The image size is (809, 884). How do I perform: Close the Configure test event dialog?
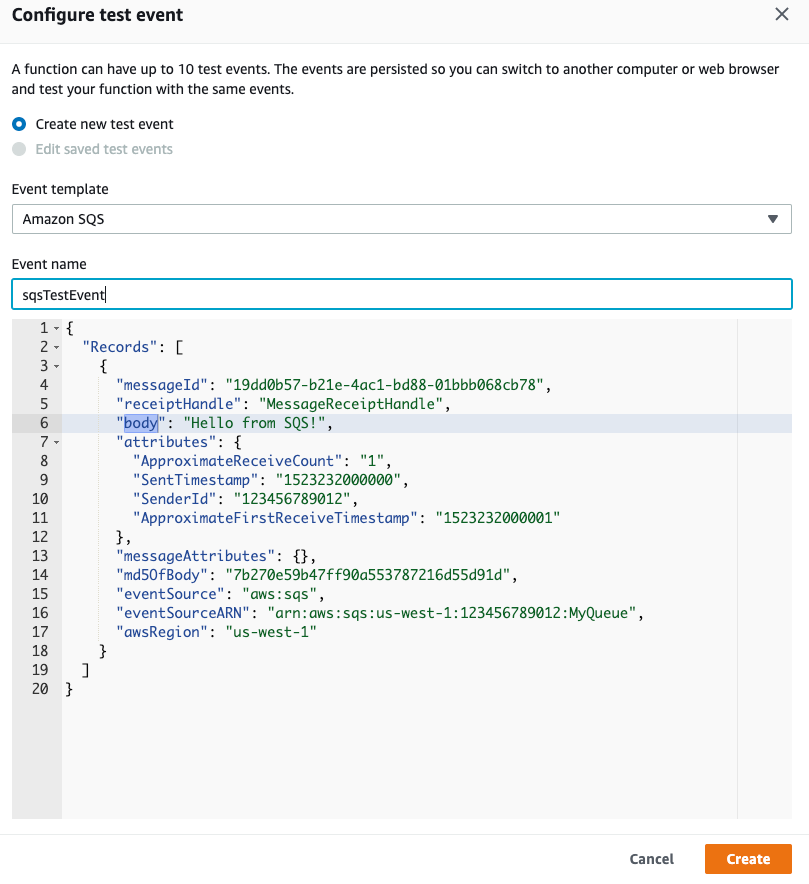click(x=781, y=14)
